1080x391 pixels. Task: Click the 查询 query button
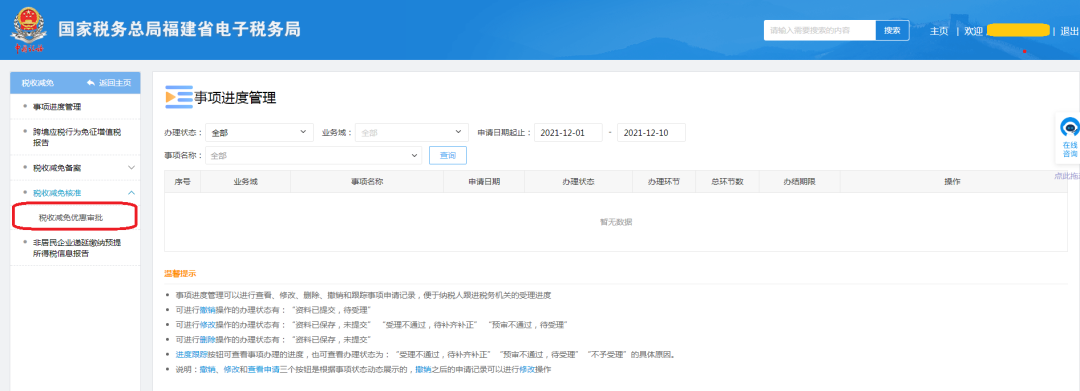[448, 156]
